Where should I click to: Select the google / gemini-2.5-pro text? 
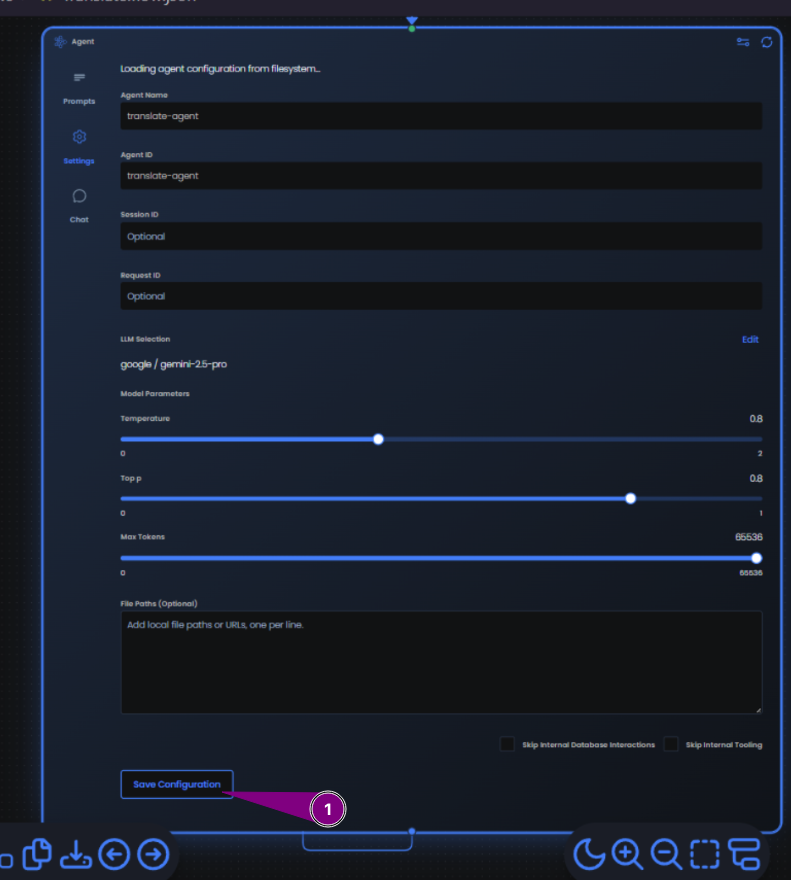coord(173,364)
